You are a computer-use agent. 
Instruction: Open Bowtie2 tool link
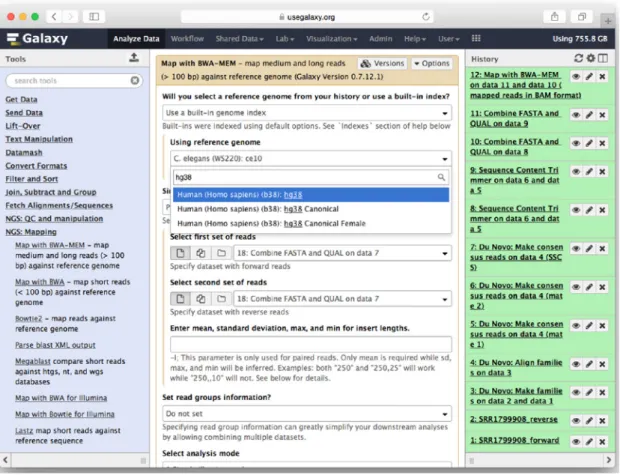[28, 319]
